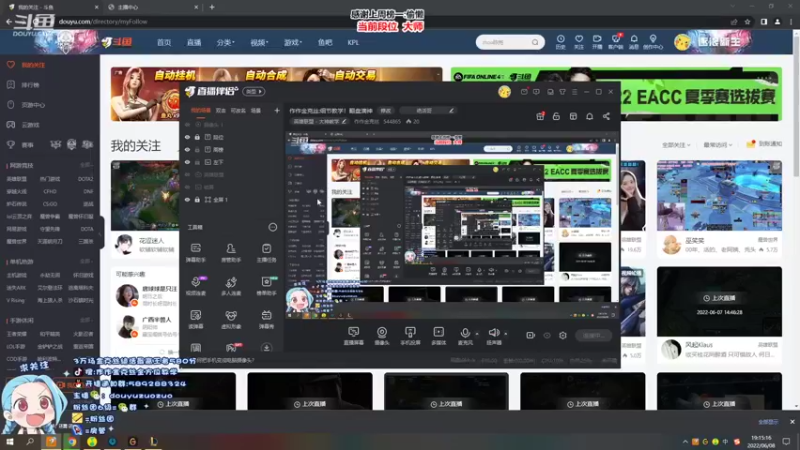Viewport: 800px width, 450px height.
Task: Toggle the eye icon beside the settings gear
Action: pos(547,335)
